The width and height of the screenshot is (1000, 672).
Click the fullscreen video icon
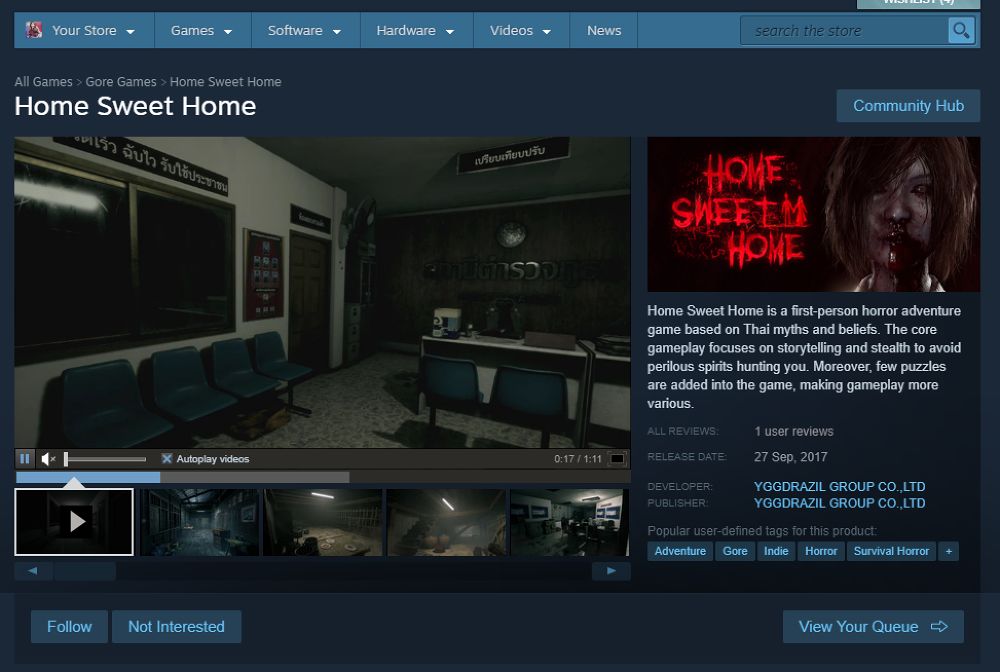point(618,459)
